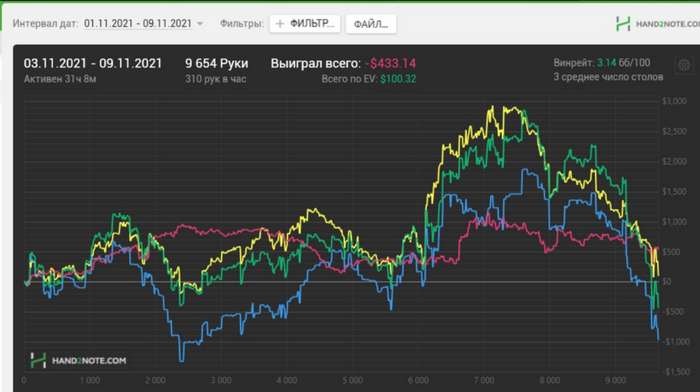Viewport: 700px width, 392px height.
Task: Click the 9 000 x-axis label
Action: click(x=615, y=380)
